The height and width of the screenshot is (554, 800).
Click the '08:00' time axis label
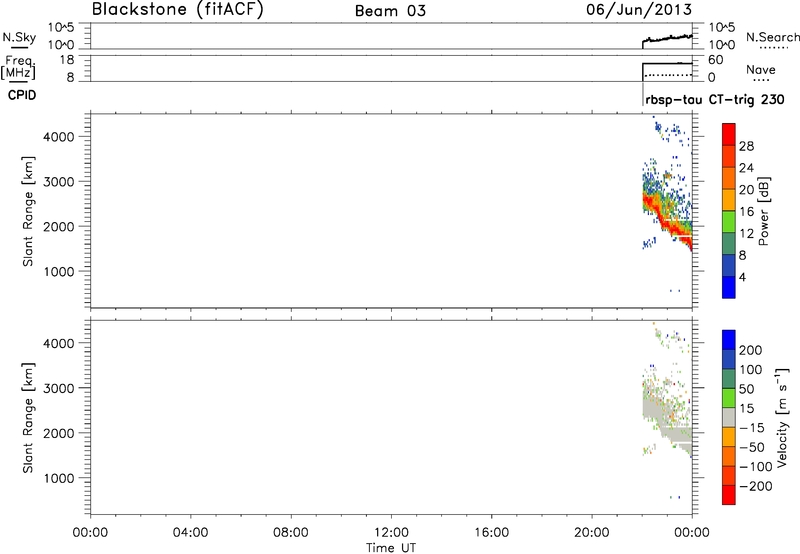291,533
